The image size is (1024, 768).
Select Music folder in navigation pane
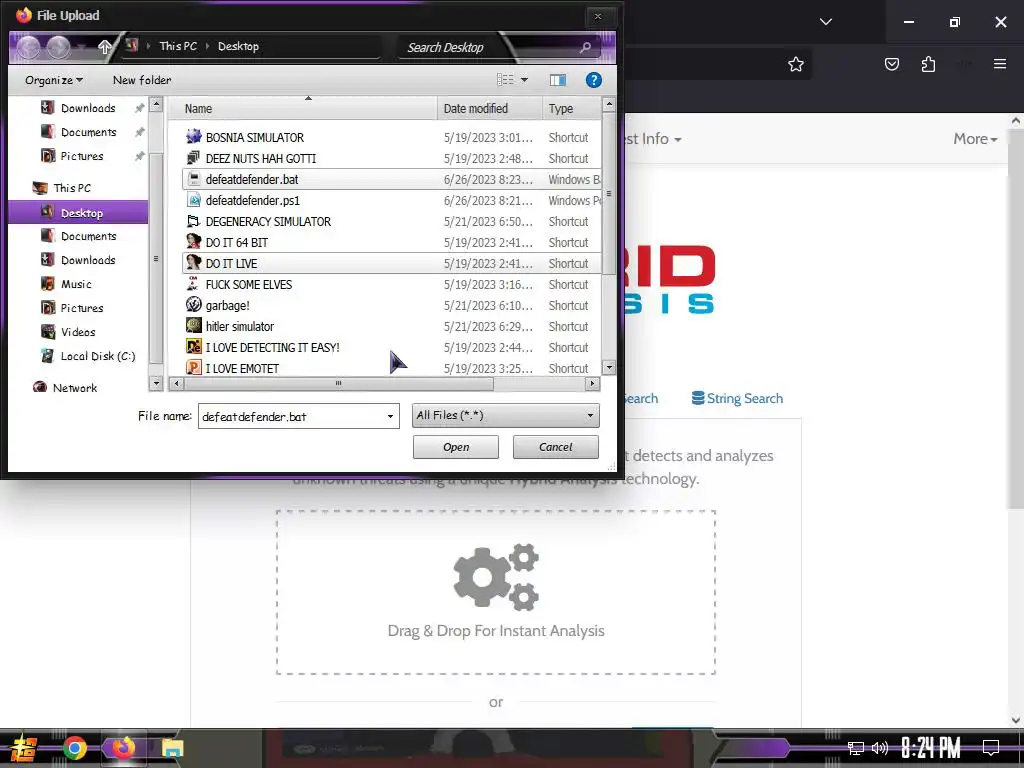coord(76,284)
